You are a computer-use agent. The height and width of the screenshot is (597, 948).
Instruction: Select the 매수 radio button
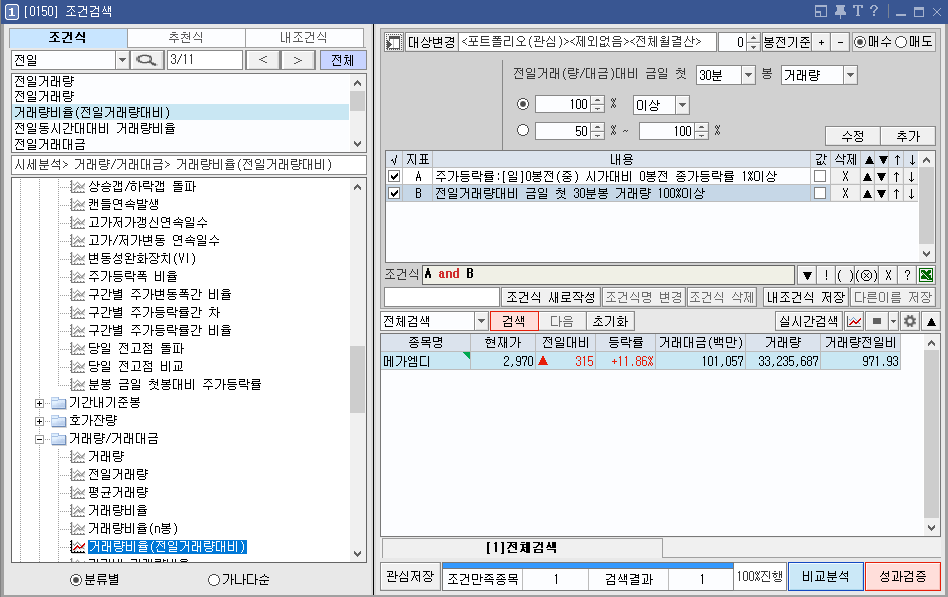pyautogui.click(x=860, y=42)
